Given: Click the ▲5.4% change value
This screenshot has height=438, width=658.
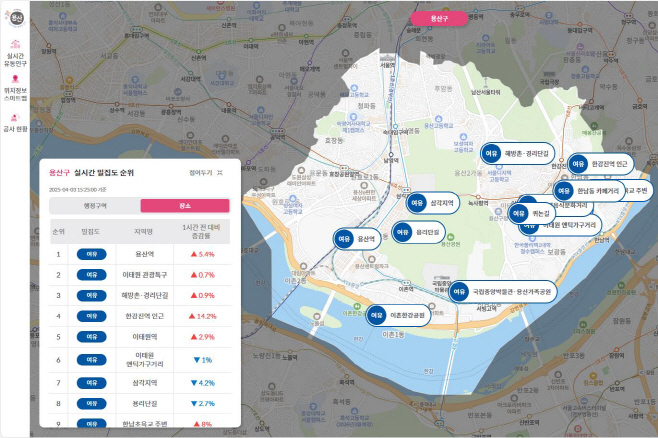Looking at the screenshot, I should pos(202,254).
